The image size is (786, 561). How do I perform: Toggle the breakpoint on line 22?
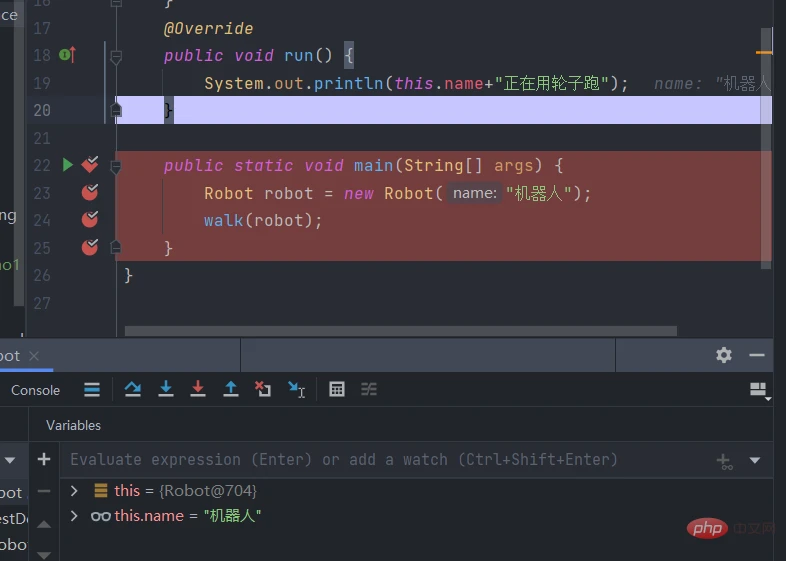(x=90, y=164)
